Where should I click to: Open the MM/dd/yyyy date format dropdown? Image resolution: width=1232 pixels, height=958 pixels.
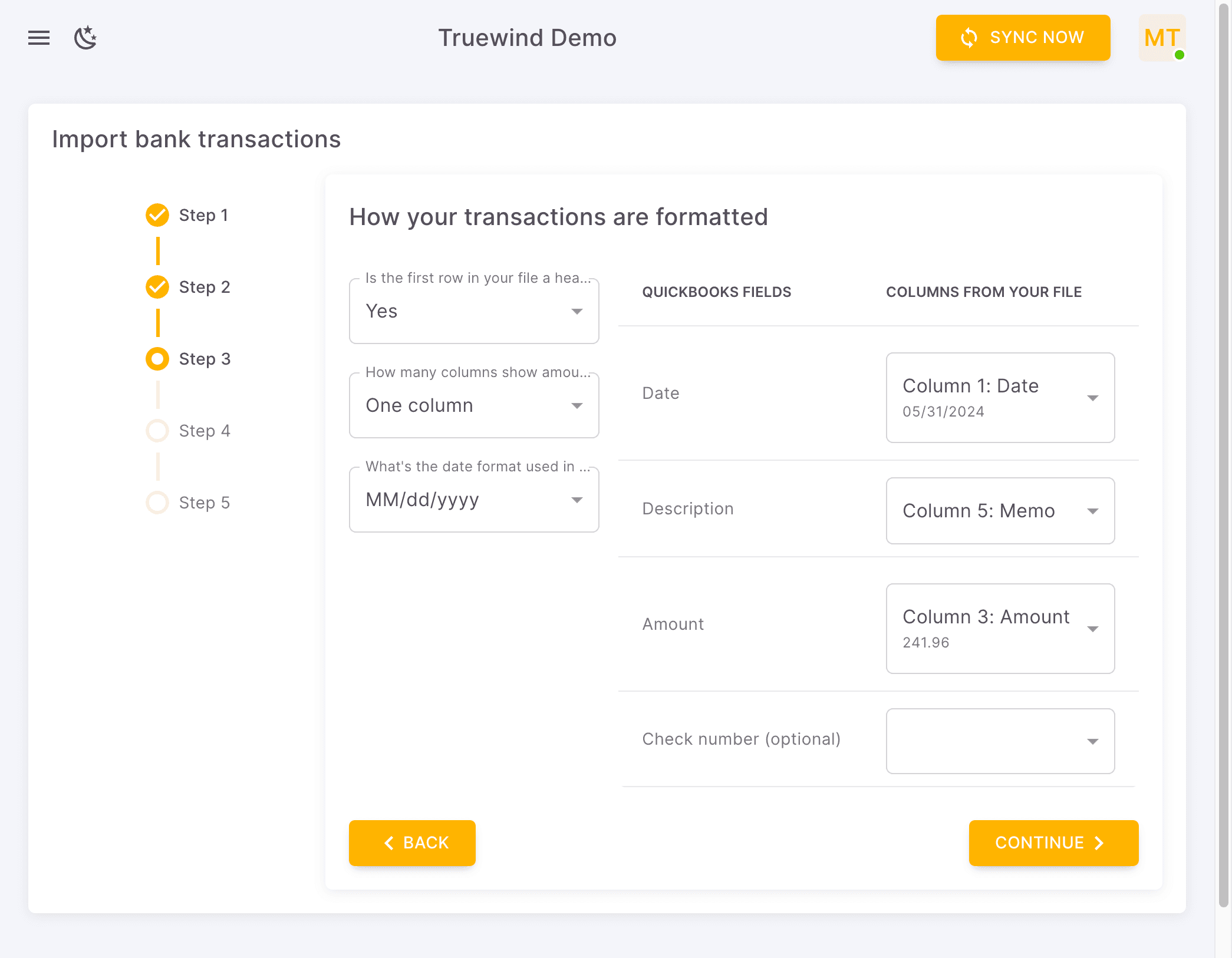pyautogui.click(x=474, y=500)
